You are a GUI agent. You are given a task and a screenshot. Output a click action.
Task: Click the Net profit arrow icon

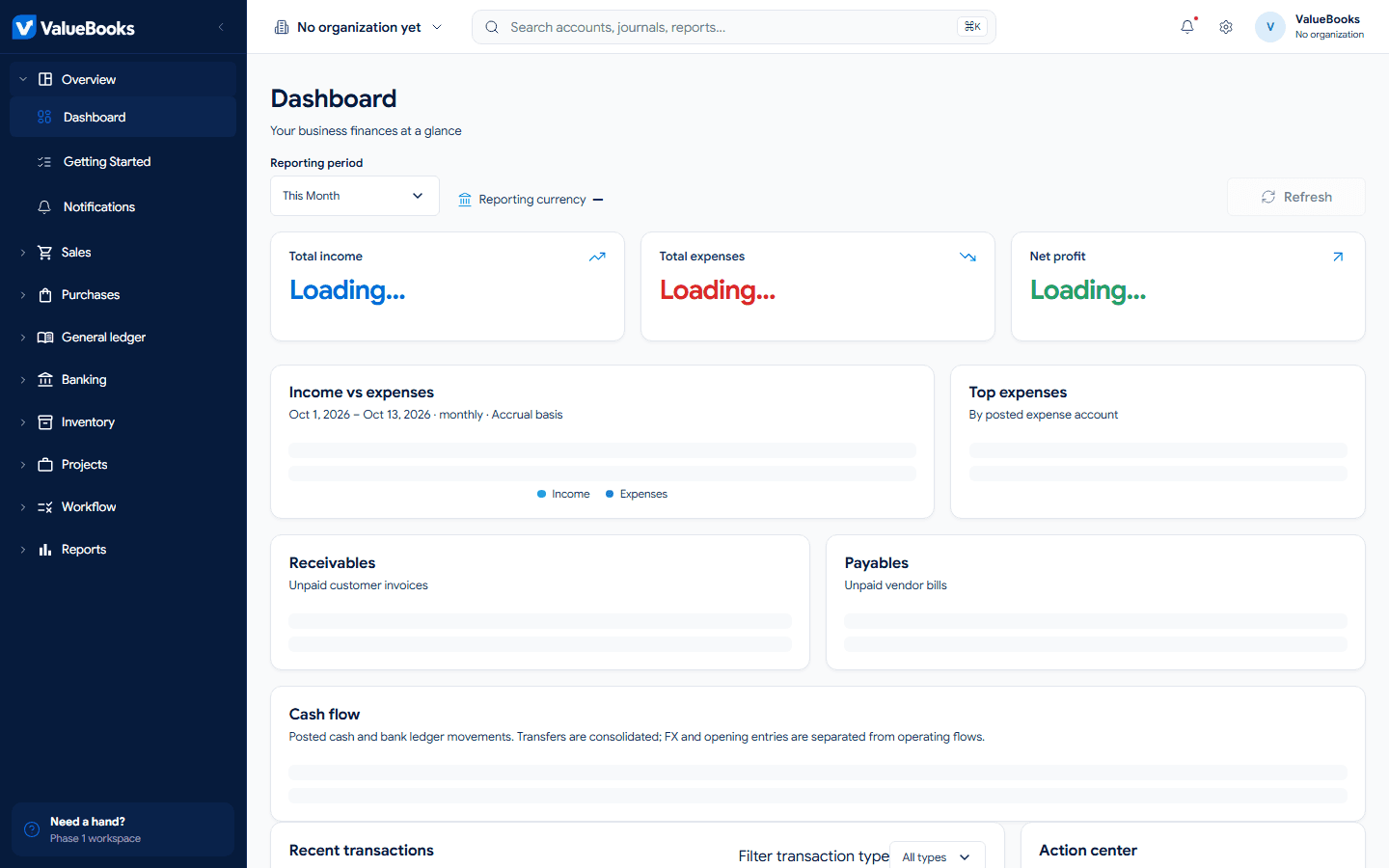(1338, 257)
